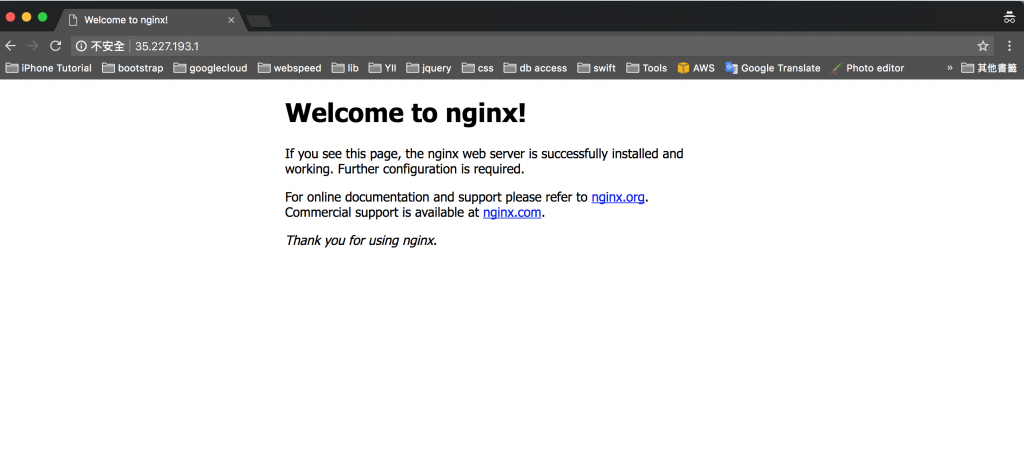1024x457 pixels.
Task: Show hidden bookmarks via the chevron
Action: (950, 68)
